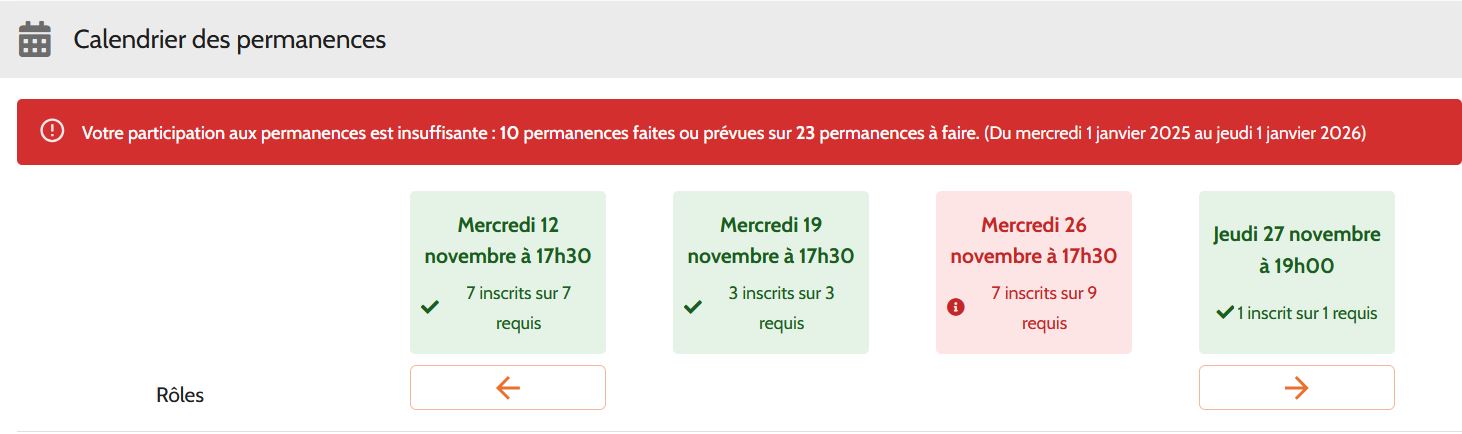Image resolution: width=1462 pixels, height=434 pixels.
Task: Click the red info icon for Mercredi 26
Action: [x=955, y=308]
